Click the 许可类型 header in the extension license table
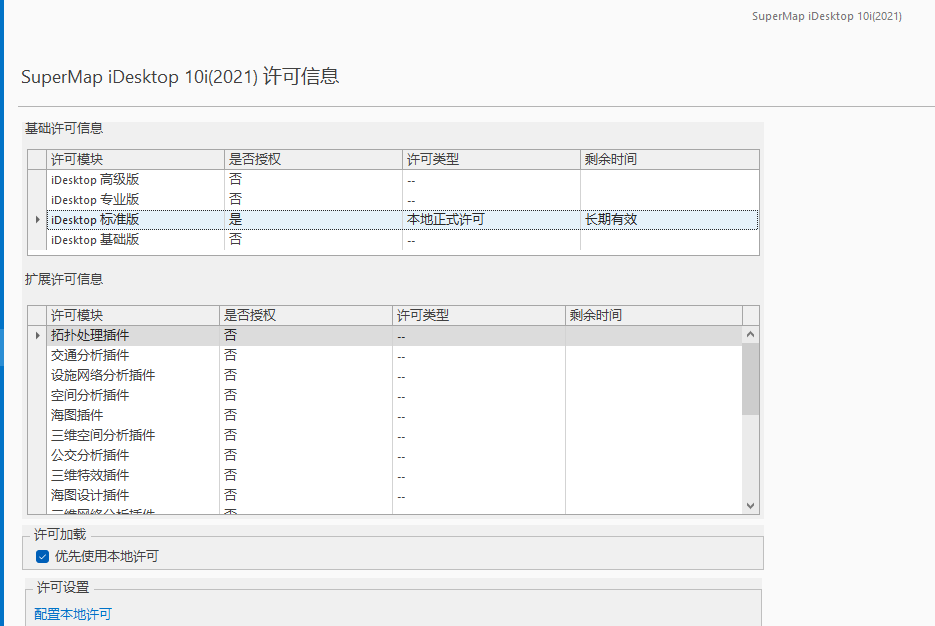Viewport: 935px width, 626px height. (x=479, y=315)
